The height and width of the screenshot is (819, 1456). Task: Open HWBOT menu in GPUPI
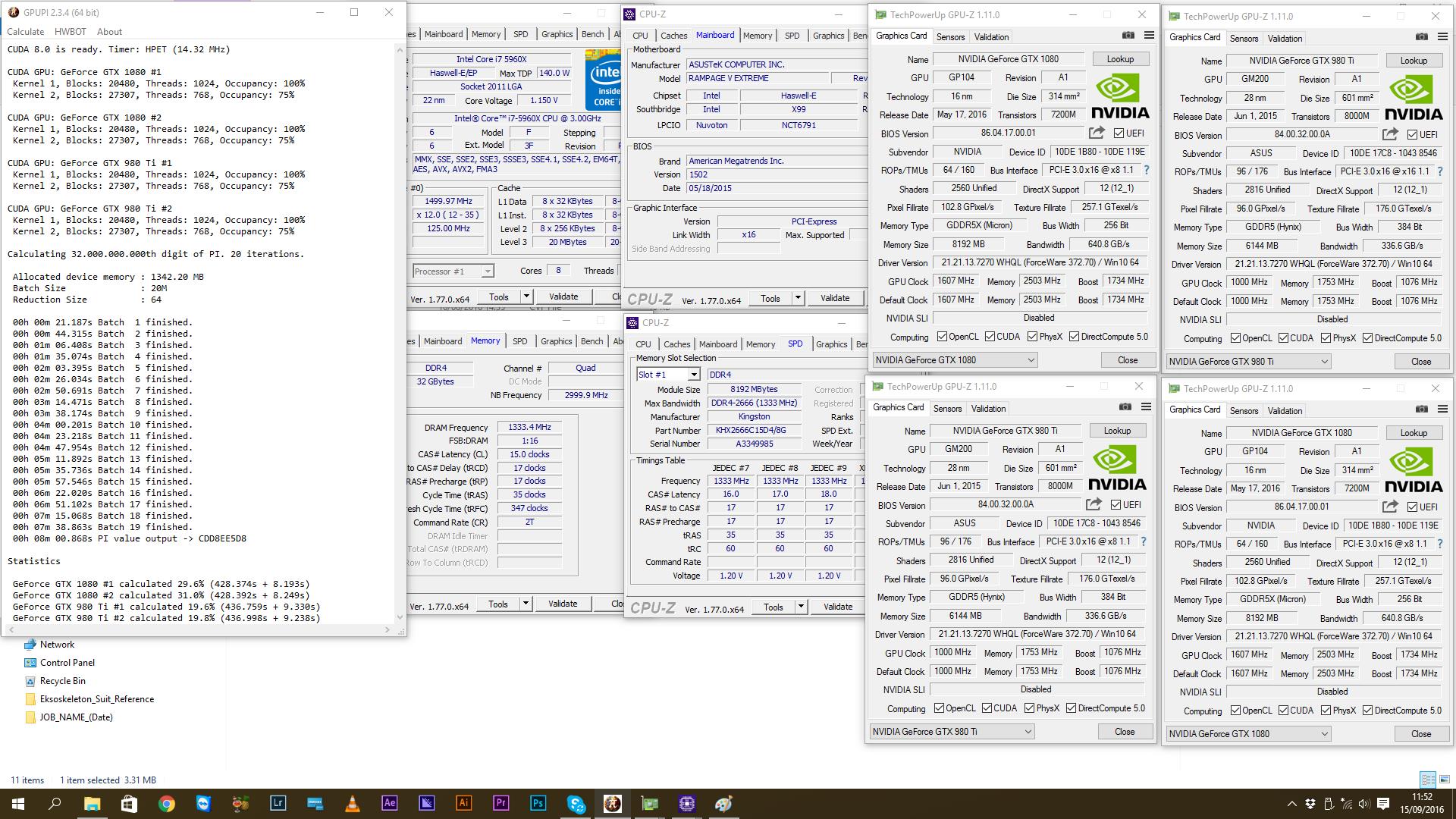coord(71,32)
